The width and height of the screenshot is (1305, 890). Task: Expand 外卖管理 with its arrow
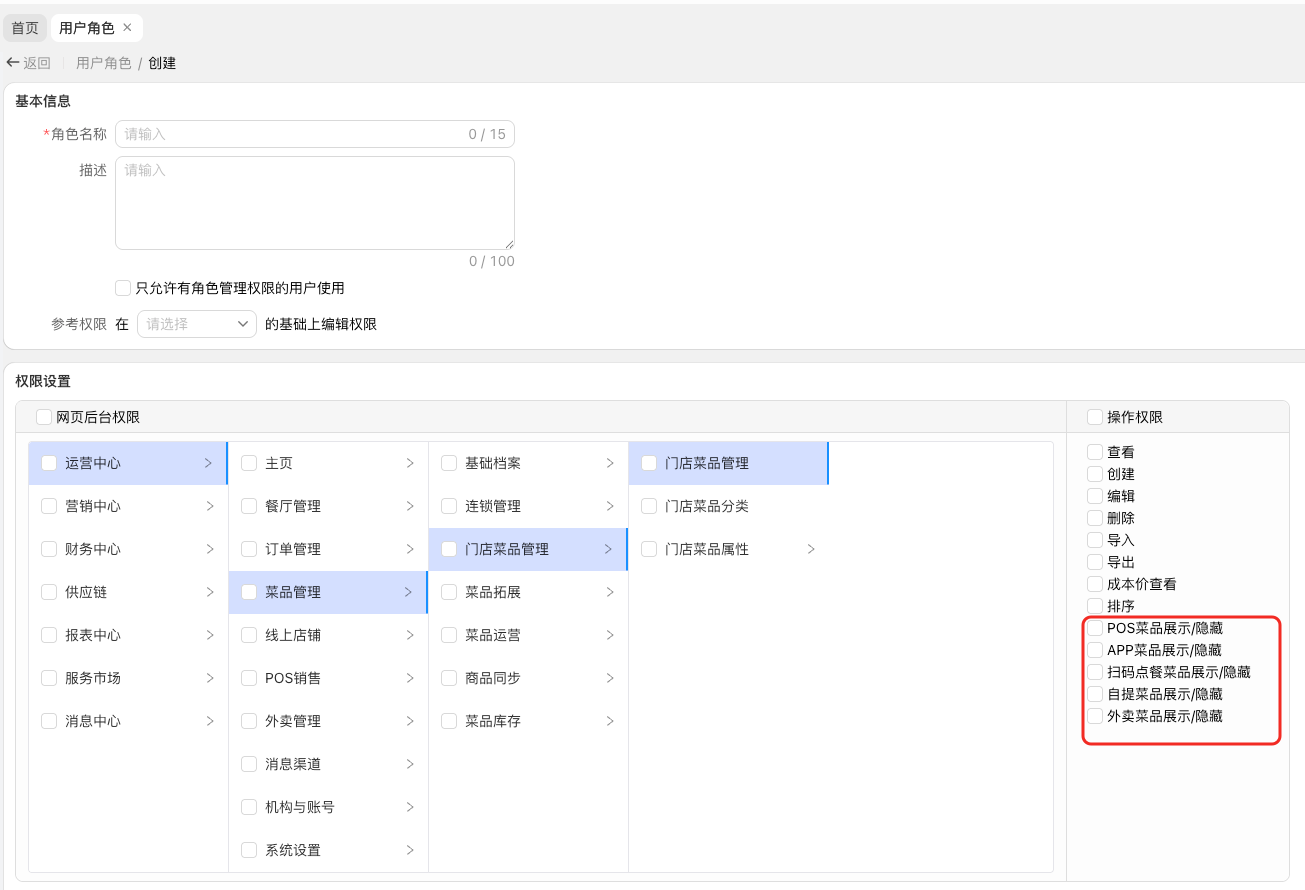[409, 721]
